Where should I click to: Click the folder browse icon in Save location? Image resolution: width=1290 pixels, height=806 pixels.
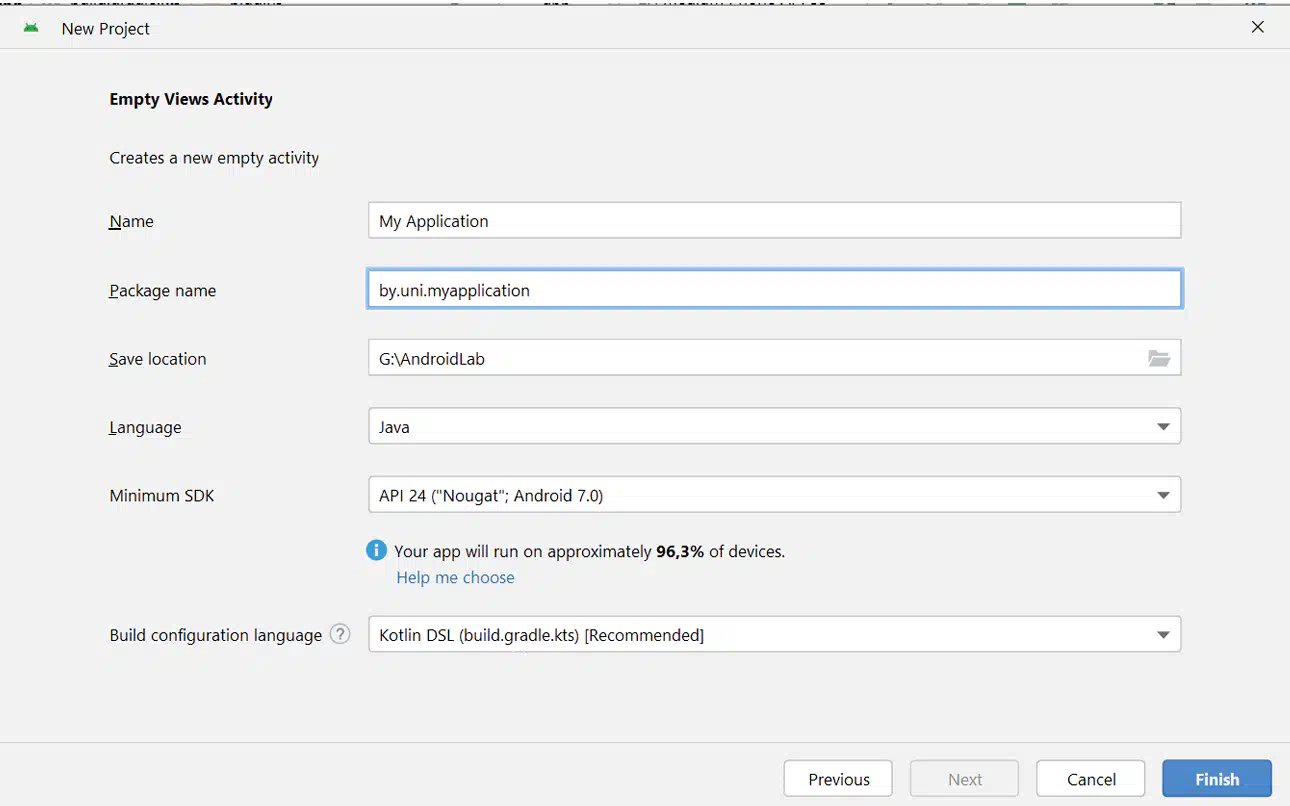(1159, 358)
